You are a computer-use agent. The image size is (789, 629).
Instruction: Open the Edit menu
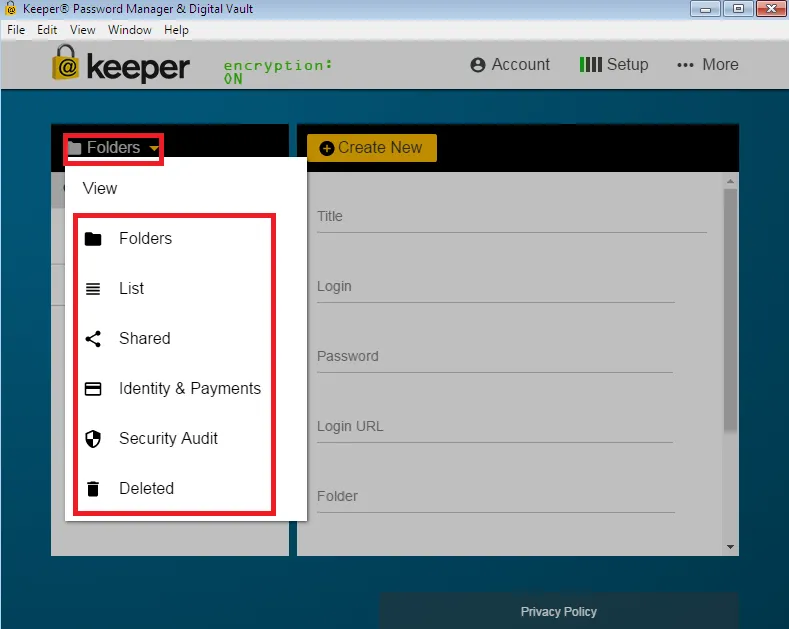[47, 30]
